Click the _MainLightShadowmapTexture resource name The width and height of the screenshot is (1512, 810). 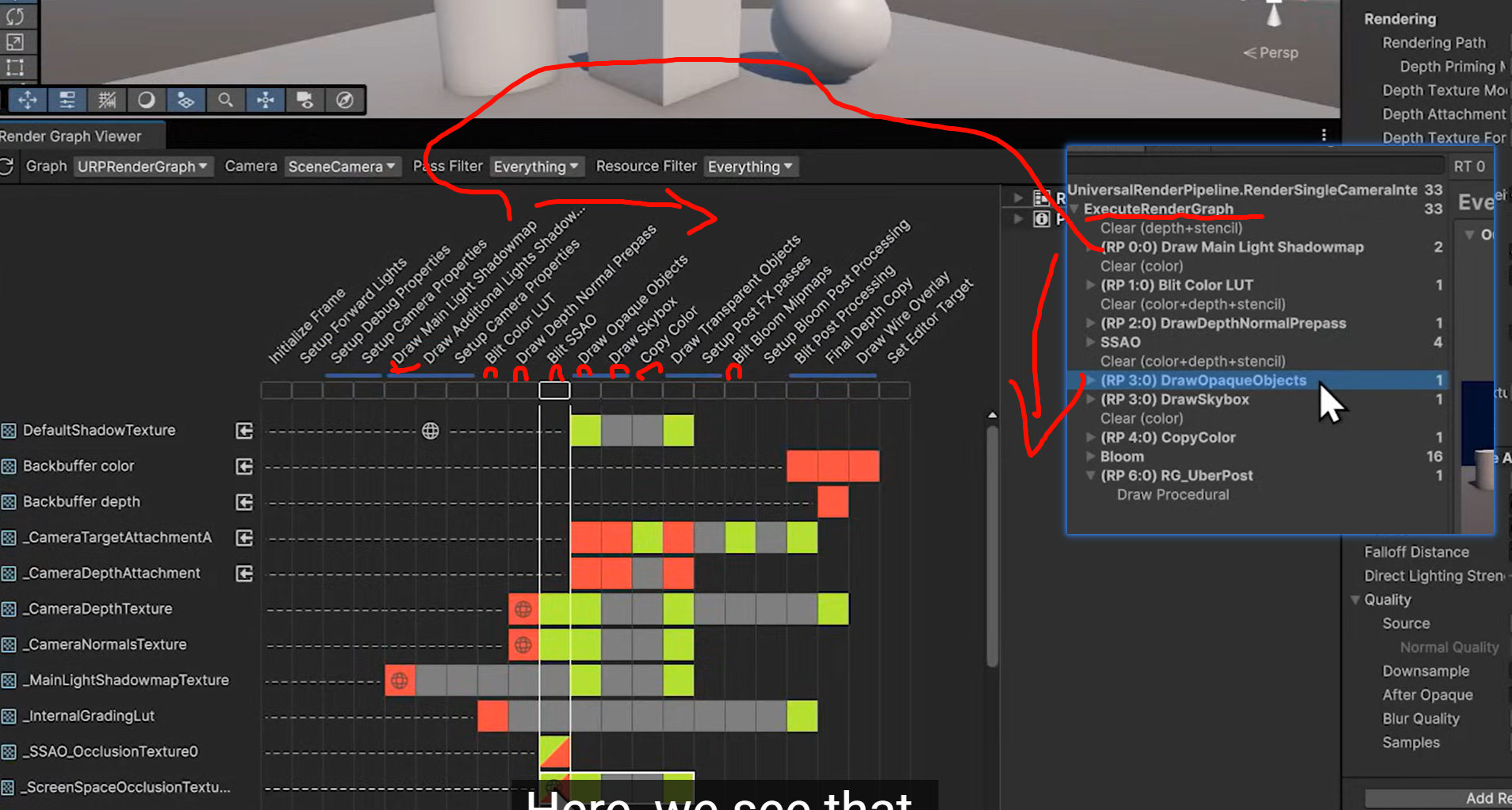coord(126,681)
